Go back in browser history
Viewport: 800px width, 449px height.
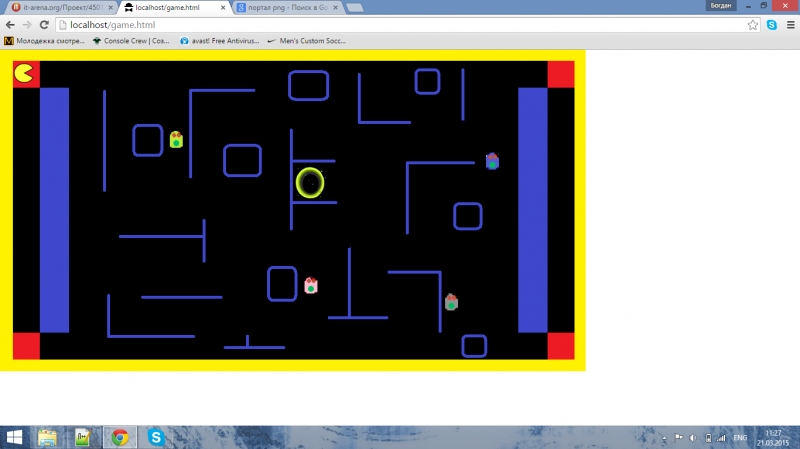10,24
